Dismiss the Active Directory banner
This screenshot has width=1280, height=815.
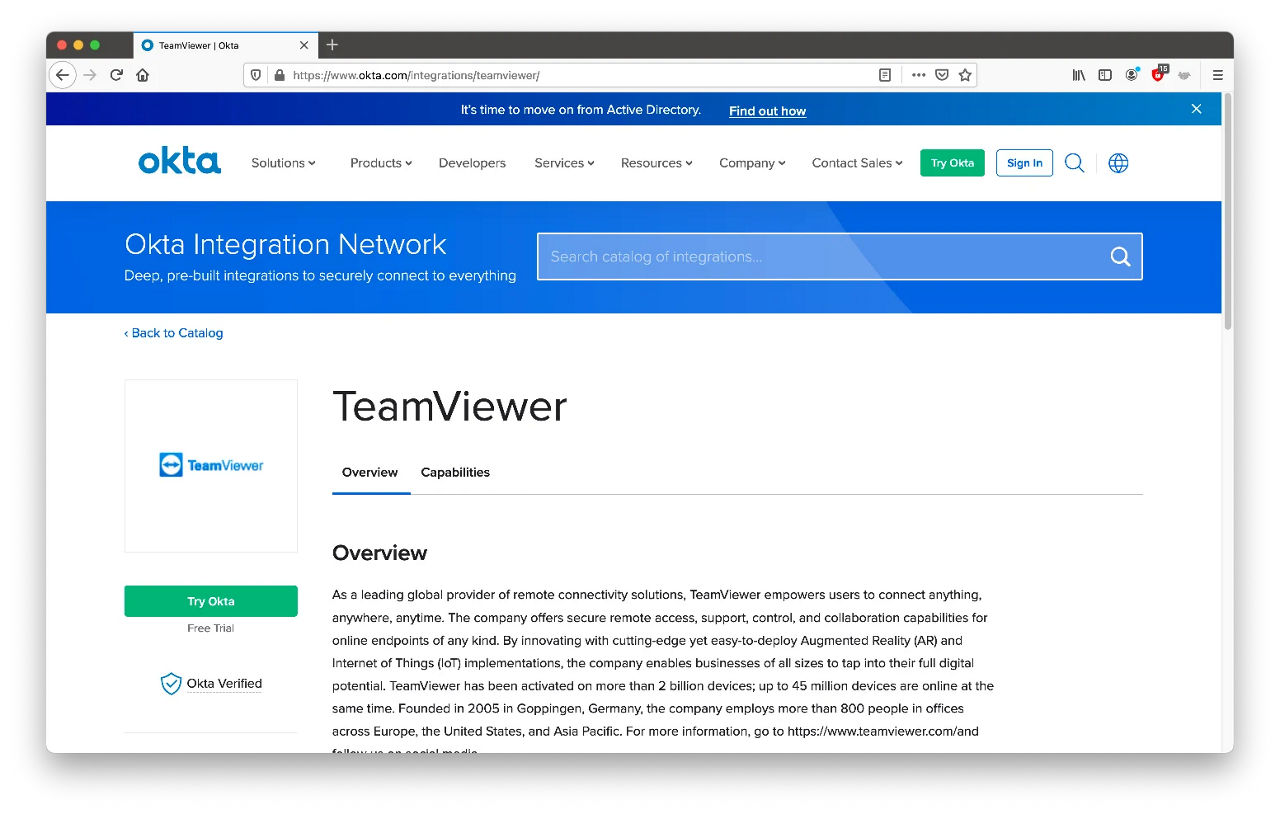tap(1196, 109)
